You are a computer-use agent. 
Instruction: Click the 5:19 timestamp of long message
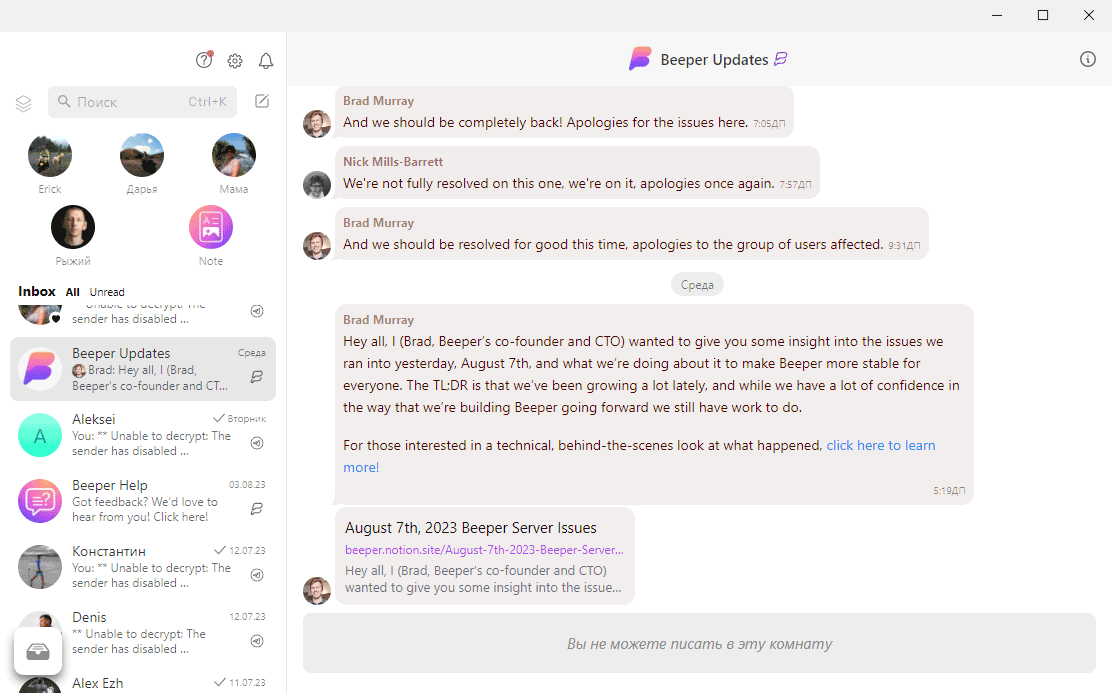click(949, 490)
